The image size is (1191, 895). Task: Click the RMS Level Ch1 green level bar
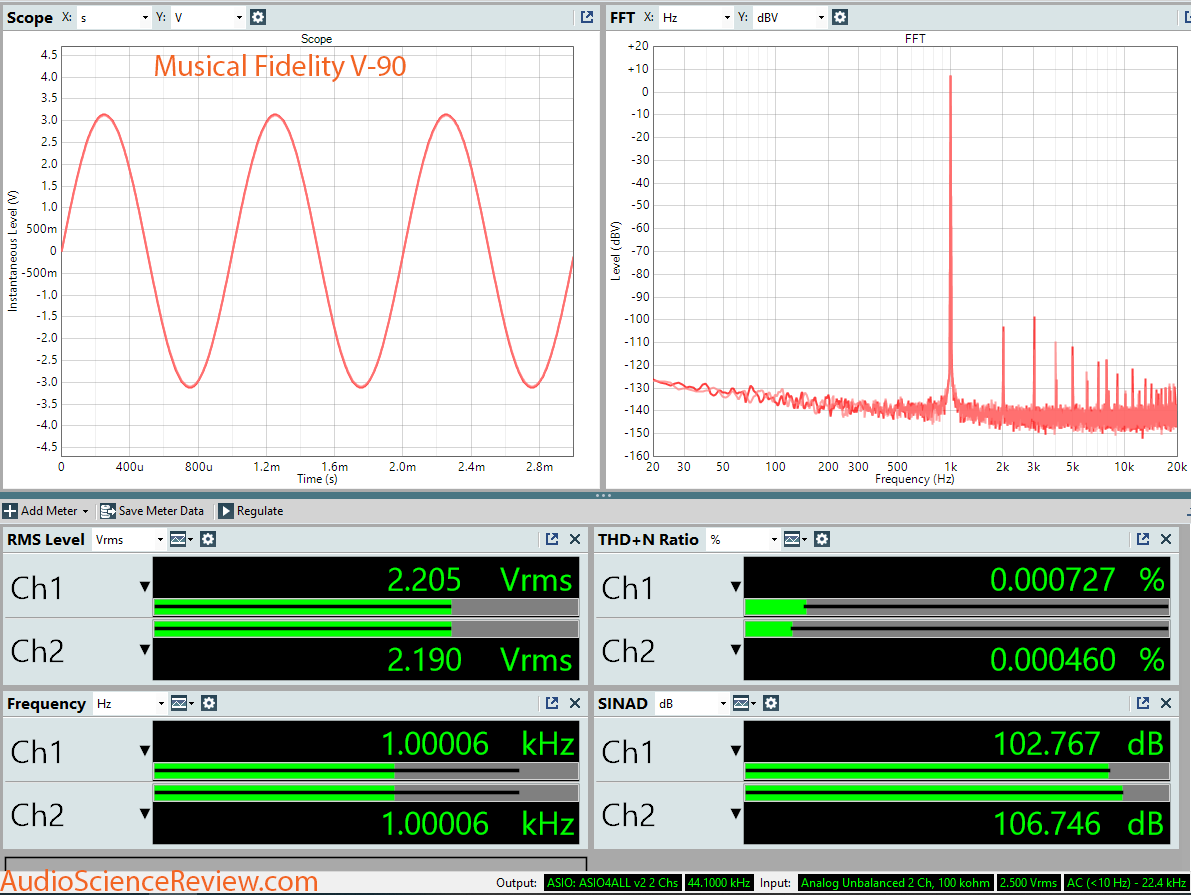pos(365,607)
